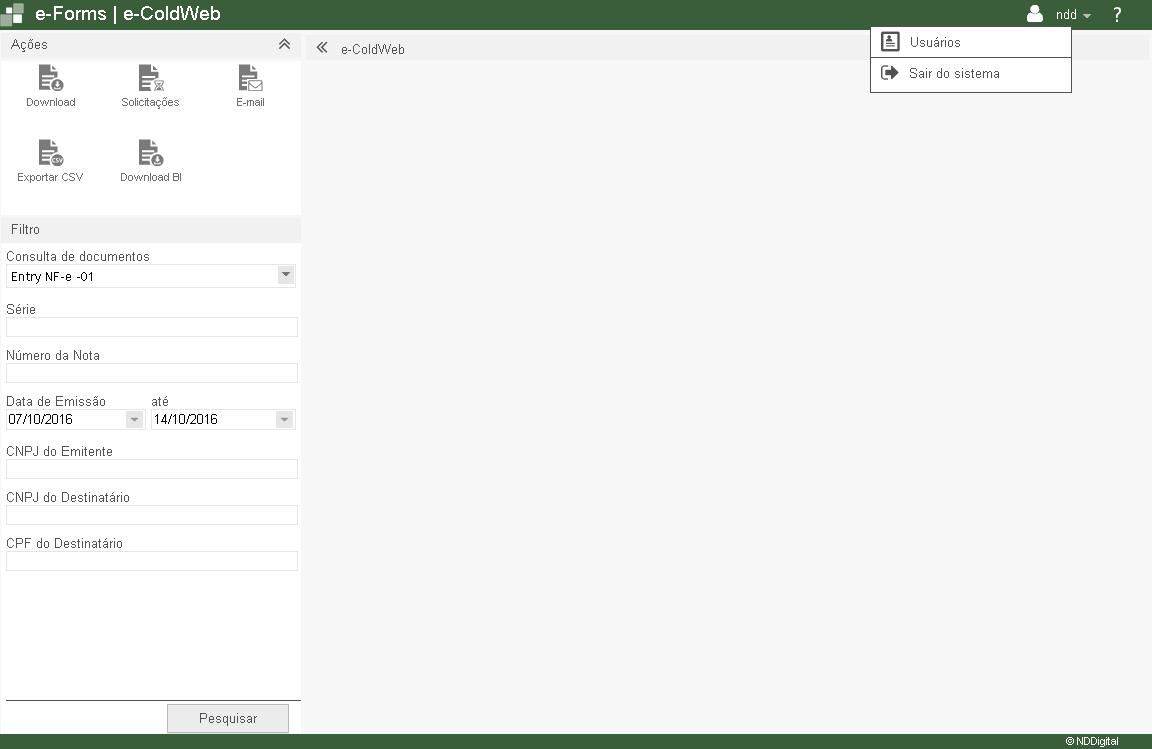
Task: Open the Solicitações action
Action: [x=151, y=87]
